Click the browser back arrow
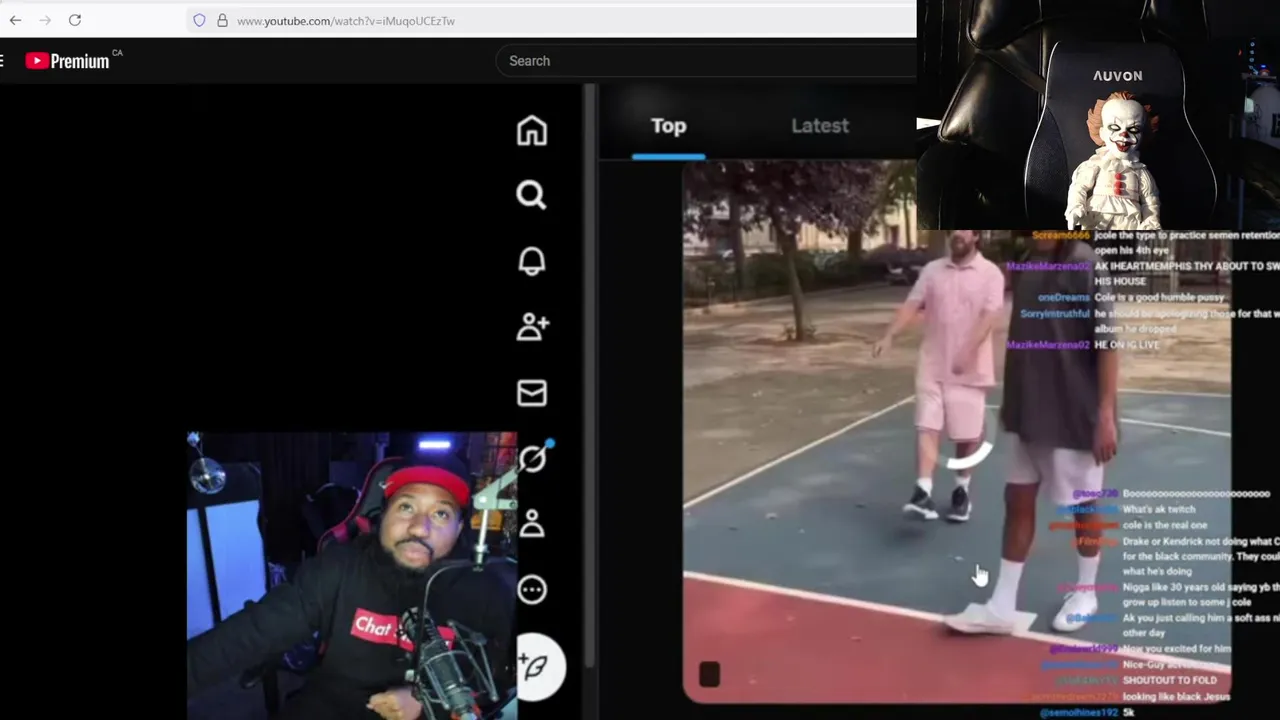 click(x=15, y=20)
